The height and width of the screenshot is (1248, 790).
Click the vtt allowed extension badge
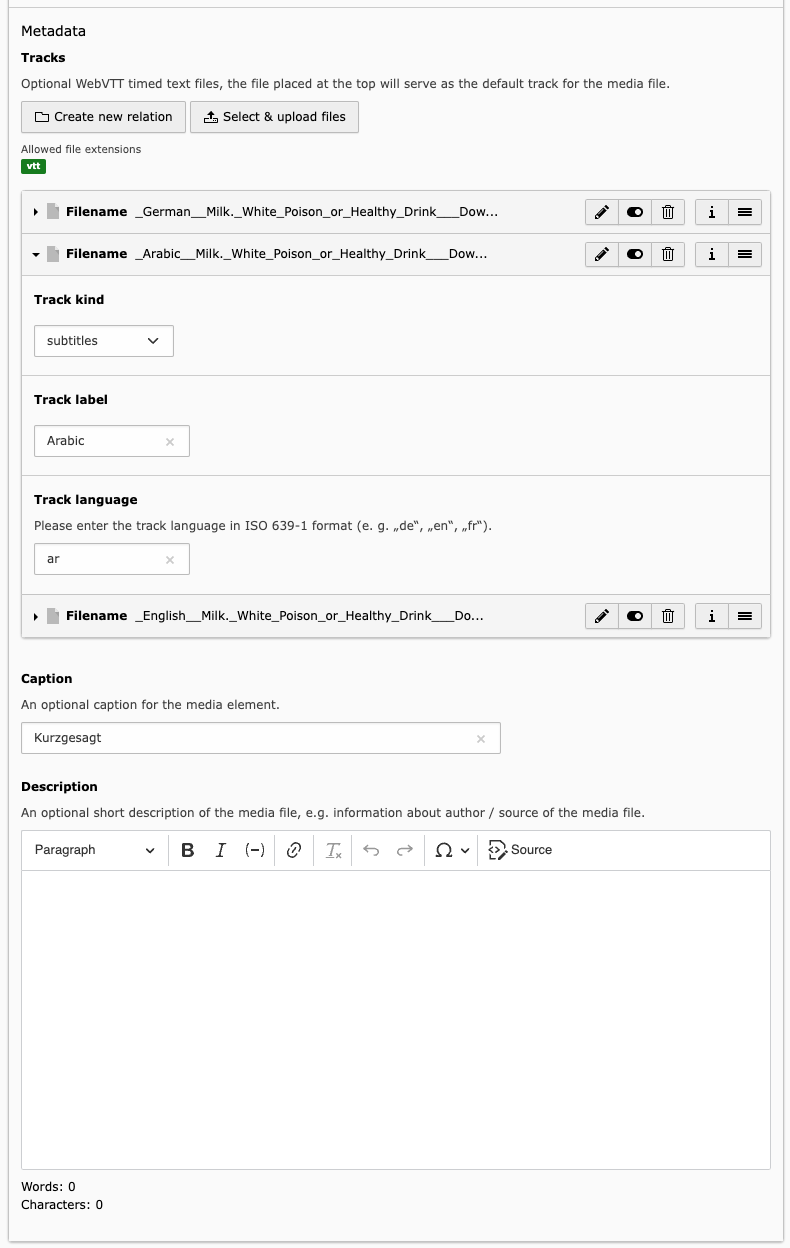click(x=34, y=166)
